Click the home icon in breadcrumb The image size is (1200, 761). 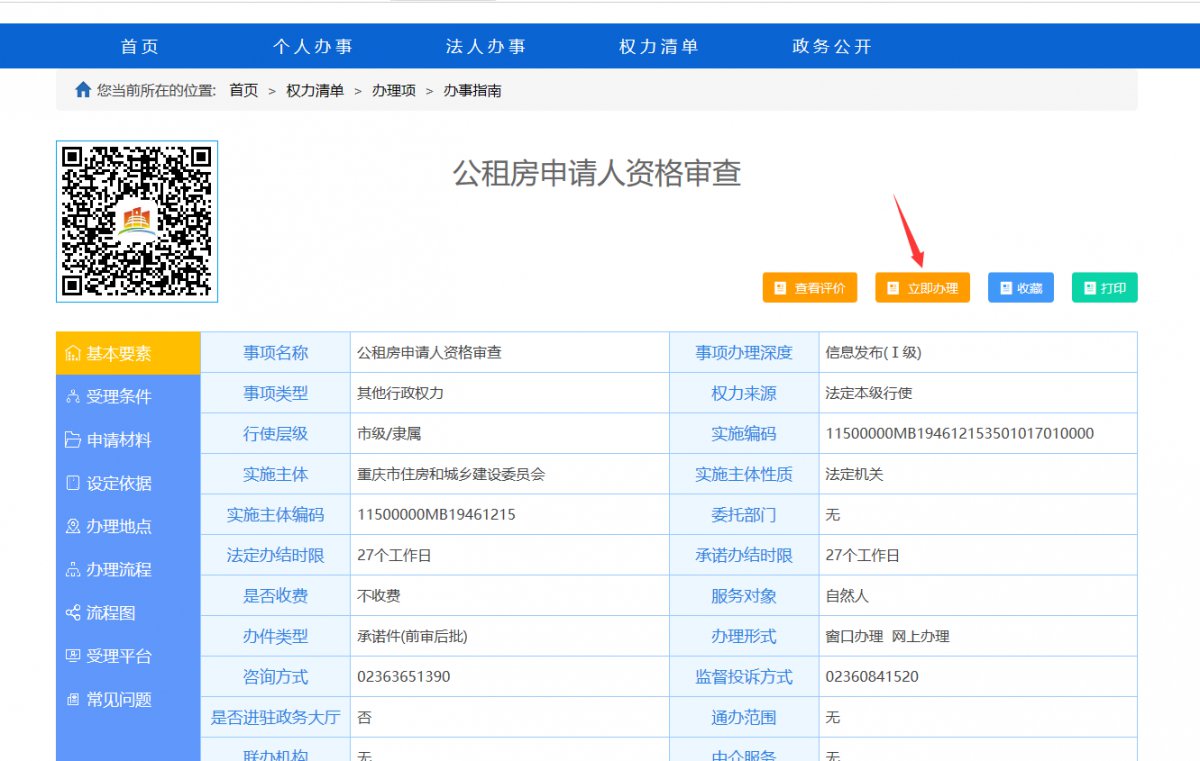(x=83, y=90)
